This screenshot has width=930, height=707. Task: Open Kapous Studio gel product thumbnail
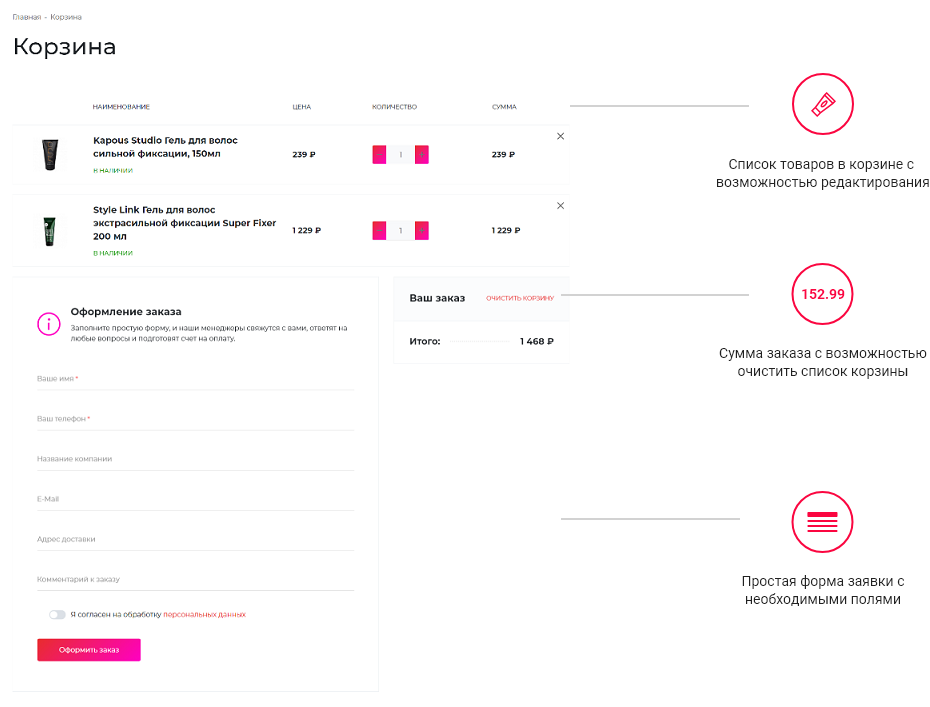[x=50, y=154]
